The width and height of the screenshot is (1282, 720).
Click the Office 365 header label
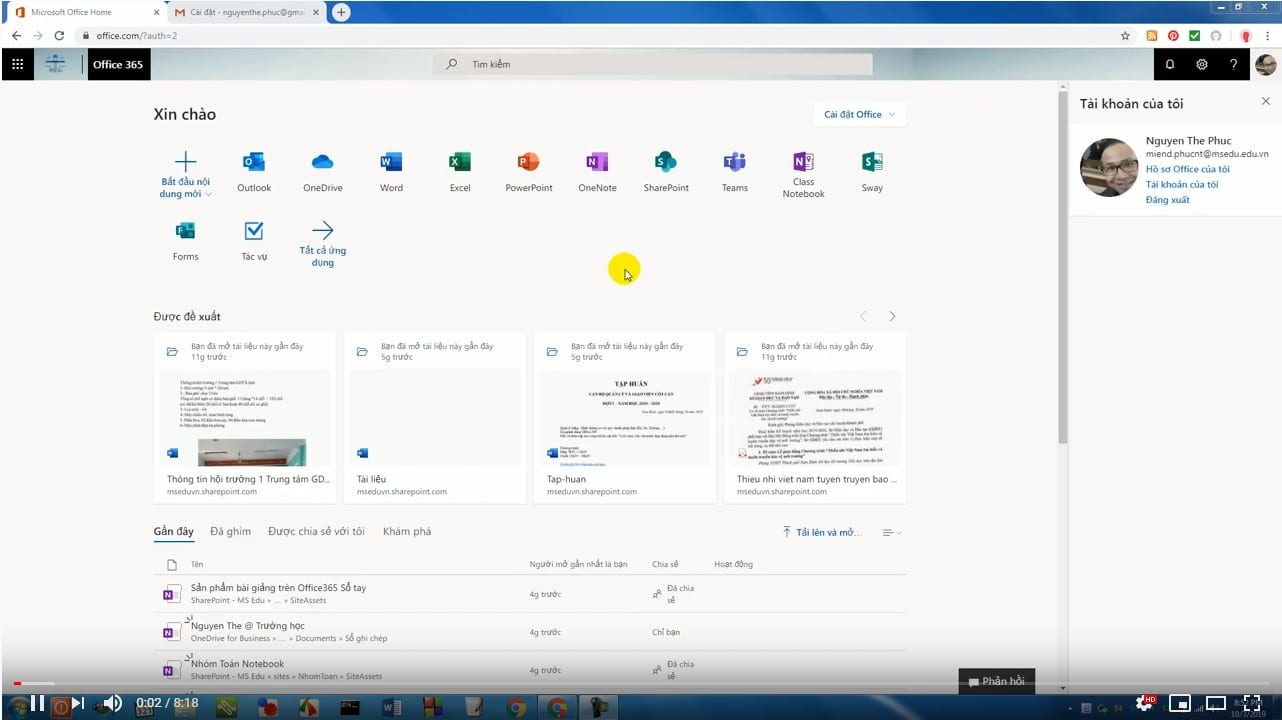[118, 64]
